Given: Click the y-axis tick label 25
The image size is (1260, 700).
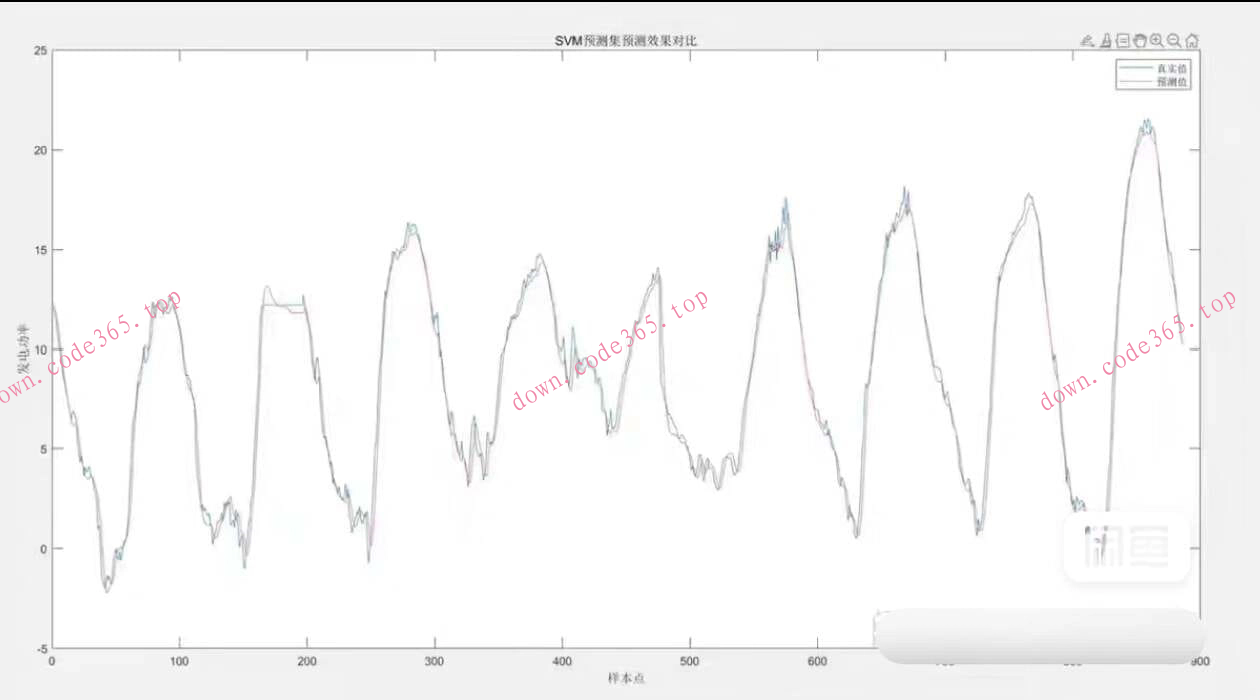Looking at the screenshot, I should [x=40, y=50].
